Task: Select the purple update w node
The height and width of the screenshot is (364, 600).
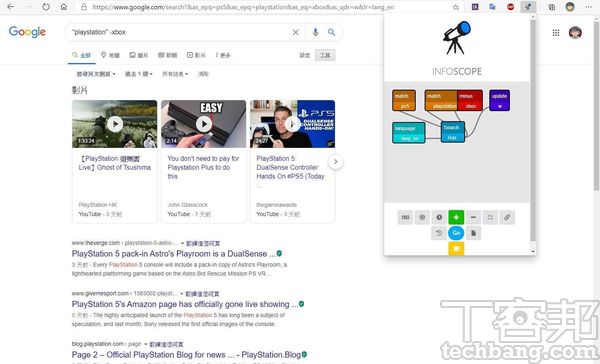Action: (x=499, y=101)
